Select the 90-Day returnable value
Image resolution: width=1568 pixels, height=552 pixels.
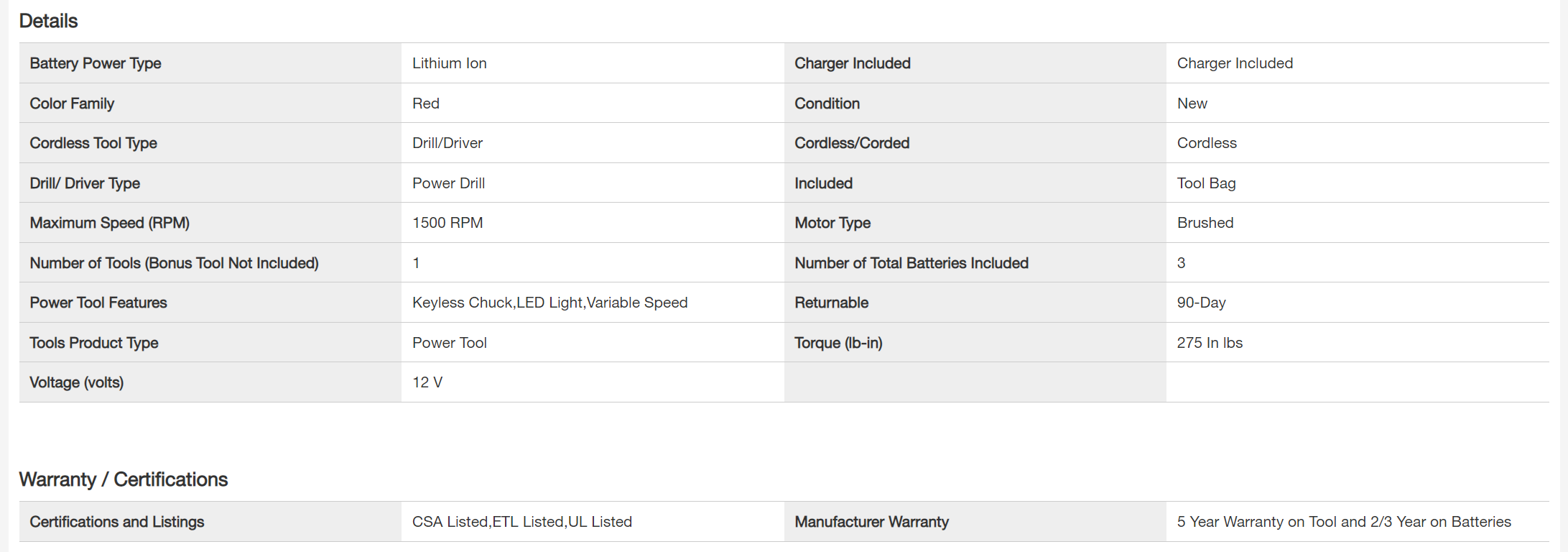[x=1202, y=303]
